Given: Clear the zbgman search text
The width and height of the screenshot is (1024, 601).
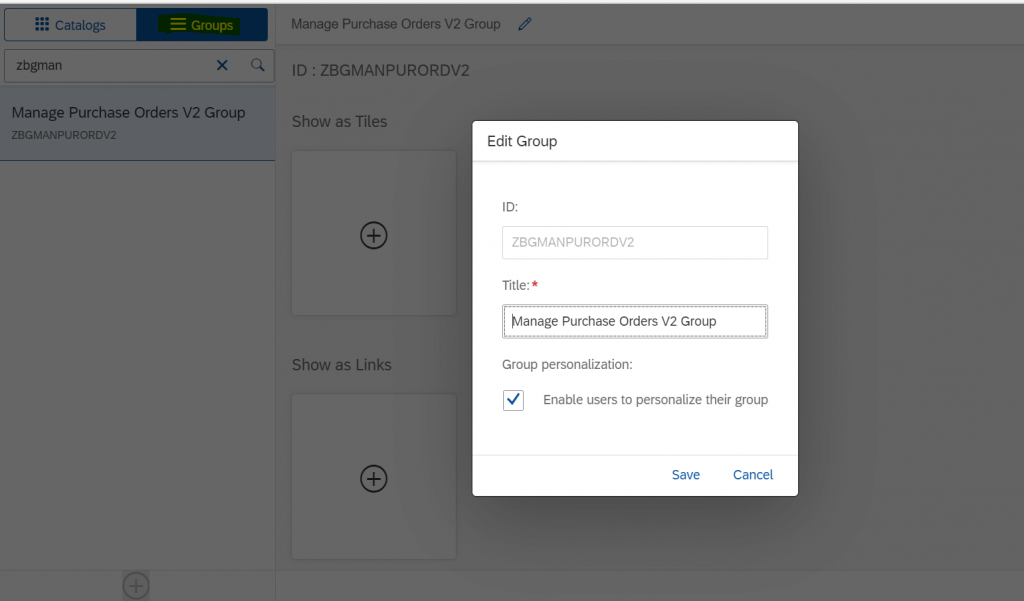Looking at the screenshot, I should [222, 65].
